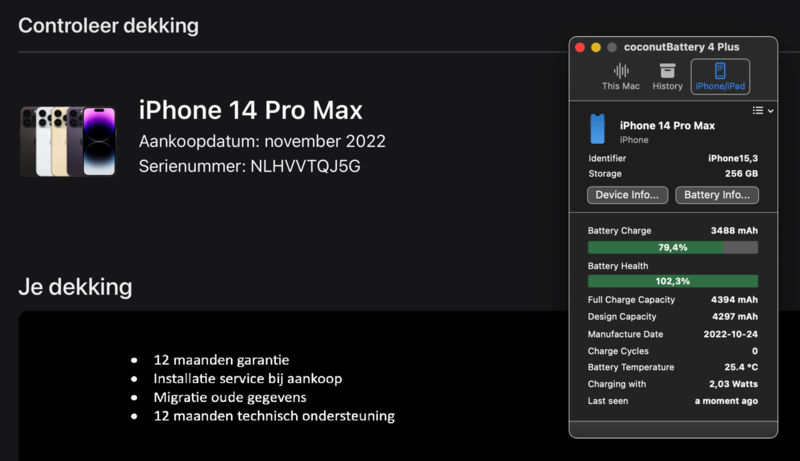800x461 pixels.
Task: Click '12 maanden garantie' list item
Action: 221,360
